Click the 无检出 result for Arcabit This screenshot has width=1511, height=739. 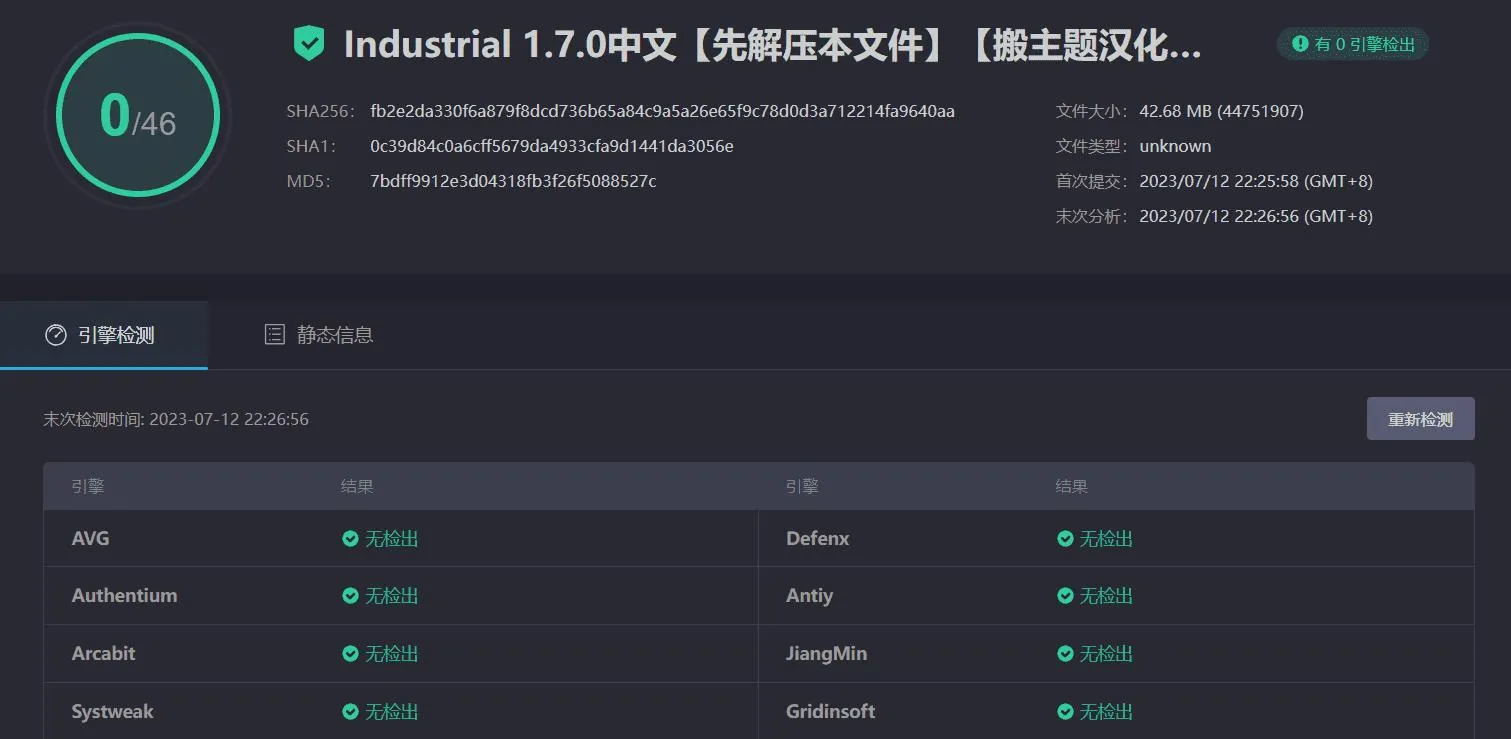pos(391,654)
